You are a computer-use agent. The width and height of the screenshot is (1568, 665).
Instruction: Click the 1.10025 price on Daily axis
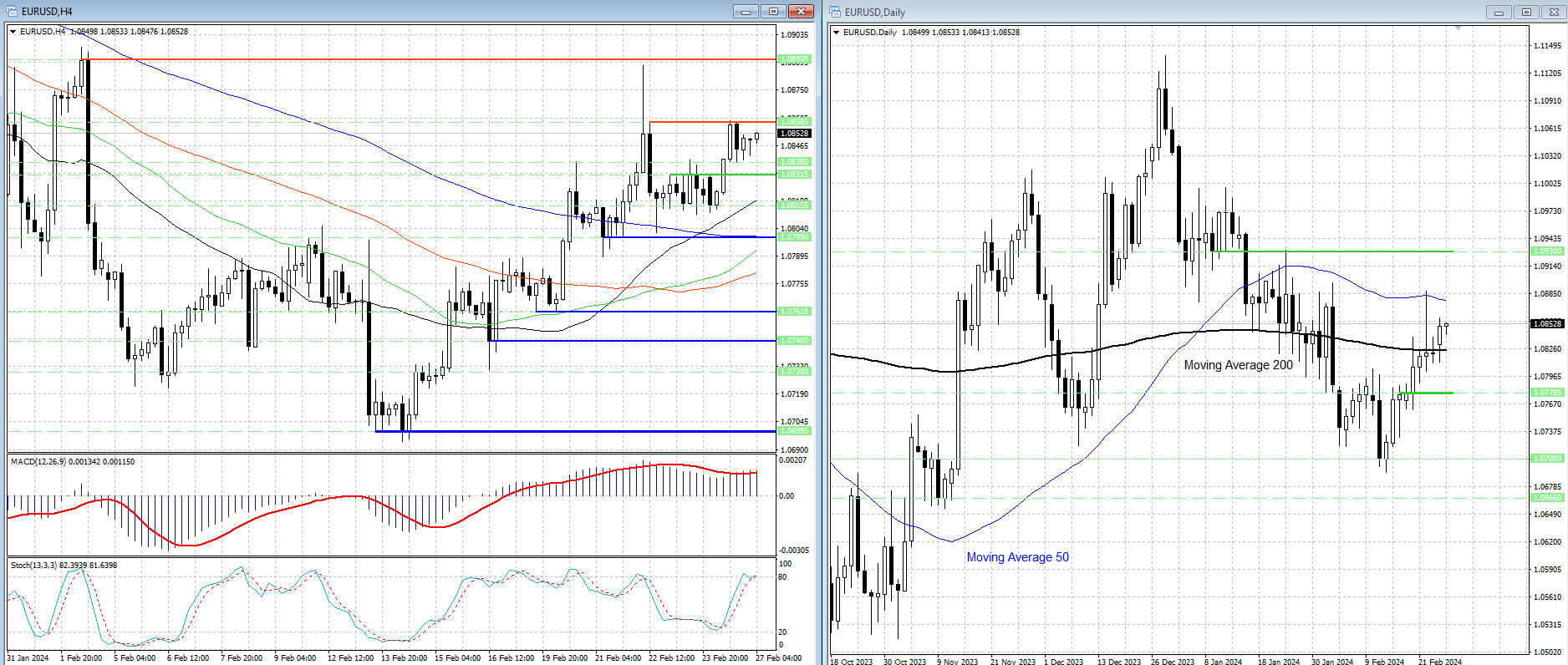coord(1546,184)
